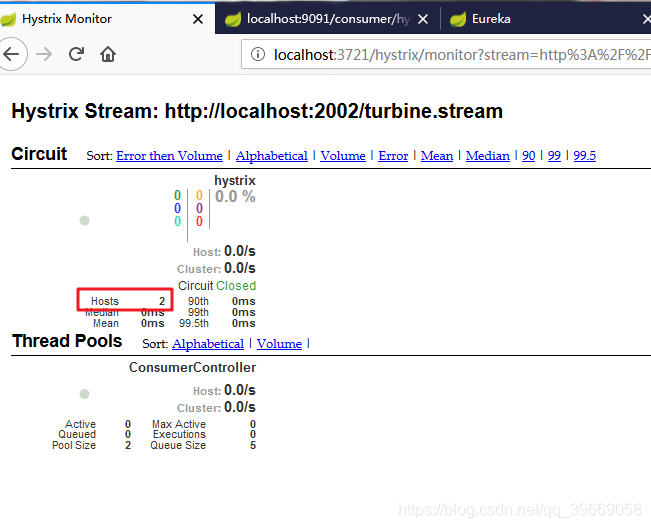
Task: Sort circuits by Error
Action: click(393, 156)
